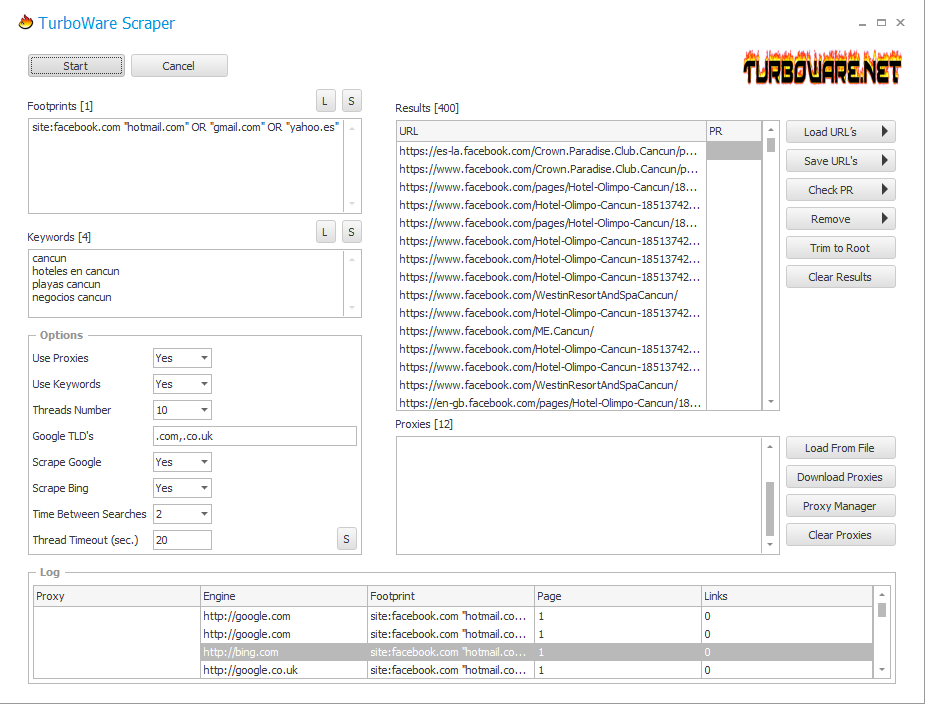Click the TurboWare.net logo
This screenshot has height=704, width=926.
[822, 68]
